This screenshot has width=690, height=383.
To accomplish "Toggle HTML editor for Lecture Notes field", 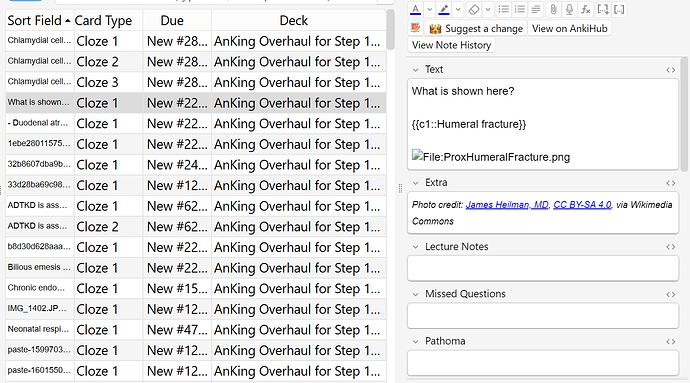I will pyautogui.click(x=670, y=247).
